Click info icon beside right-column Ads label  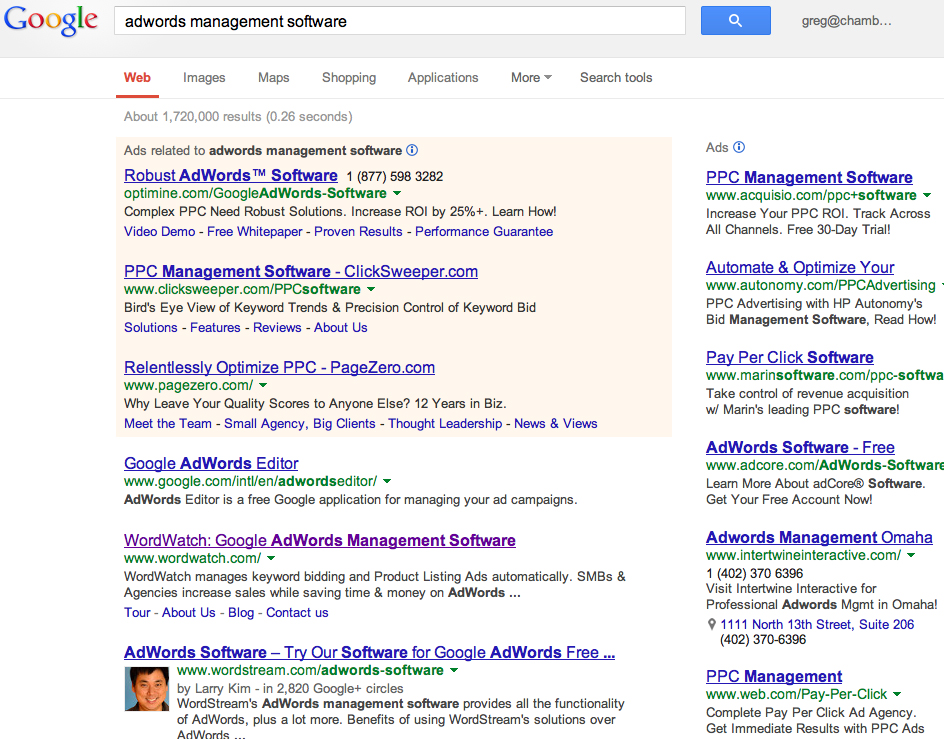(739, 147)
